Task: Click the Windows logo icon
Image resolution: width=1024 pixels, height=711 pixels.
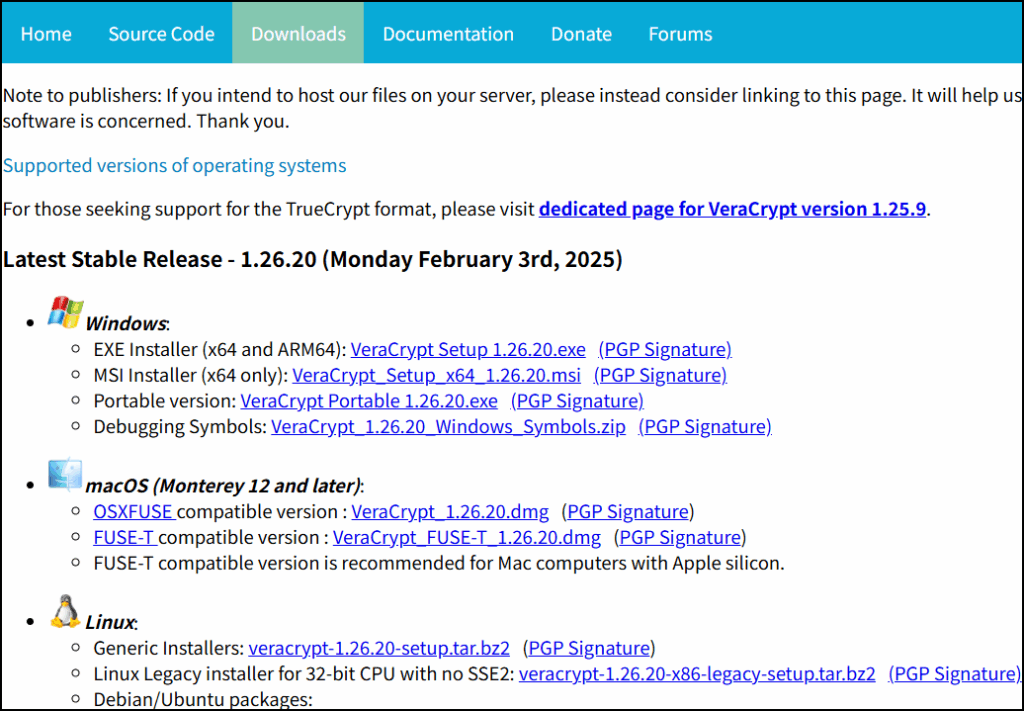Action: (66, 313)
